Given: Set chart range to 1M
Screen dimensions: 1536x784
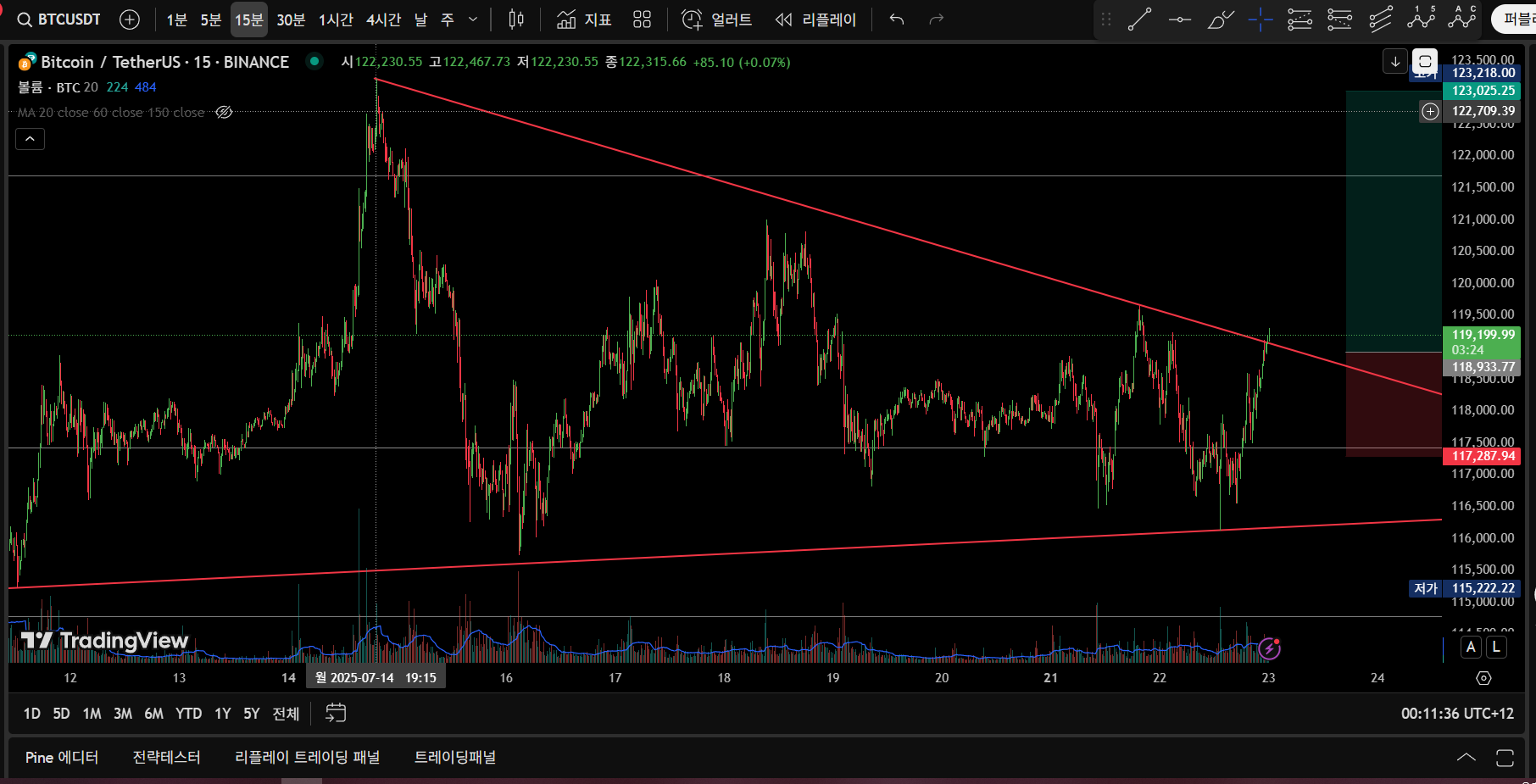Looking at the screenshot, I should click(92, 714).
